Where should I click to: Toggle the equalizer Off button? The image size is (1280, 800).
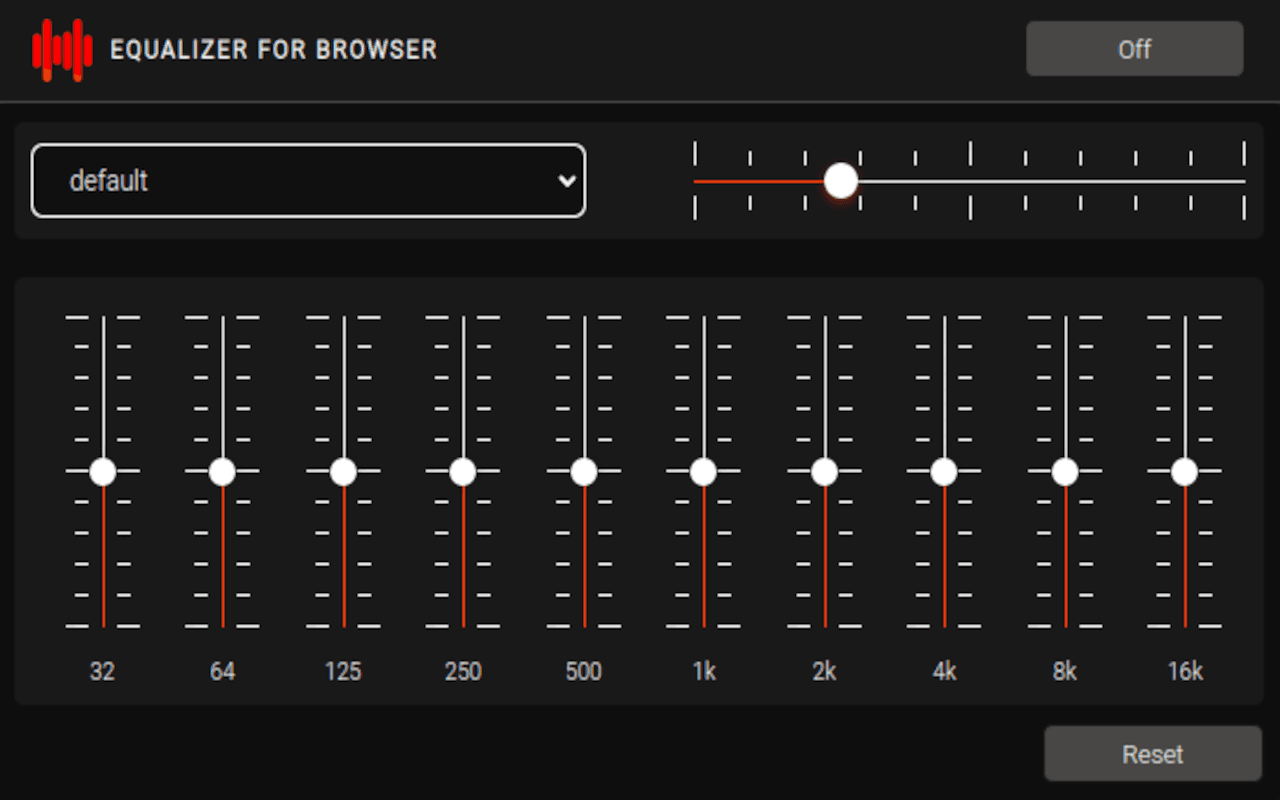(1135, 49)
